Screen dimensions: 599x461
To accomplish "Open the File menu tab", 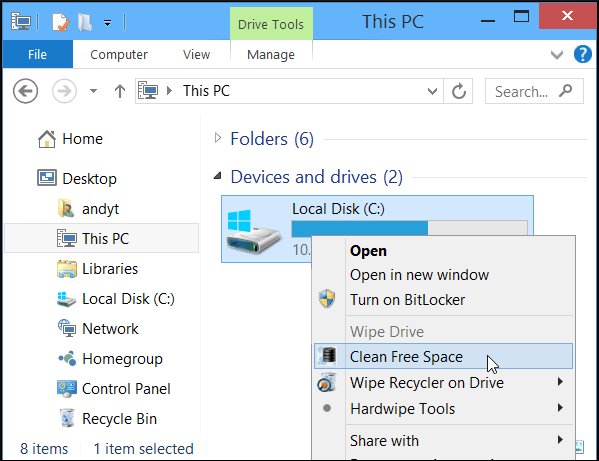I will [37, 54].
